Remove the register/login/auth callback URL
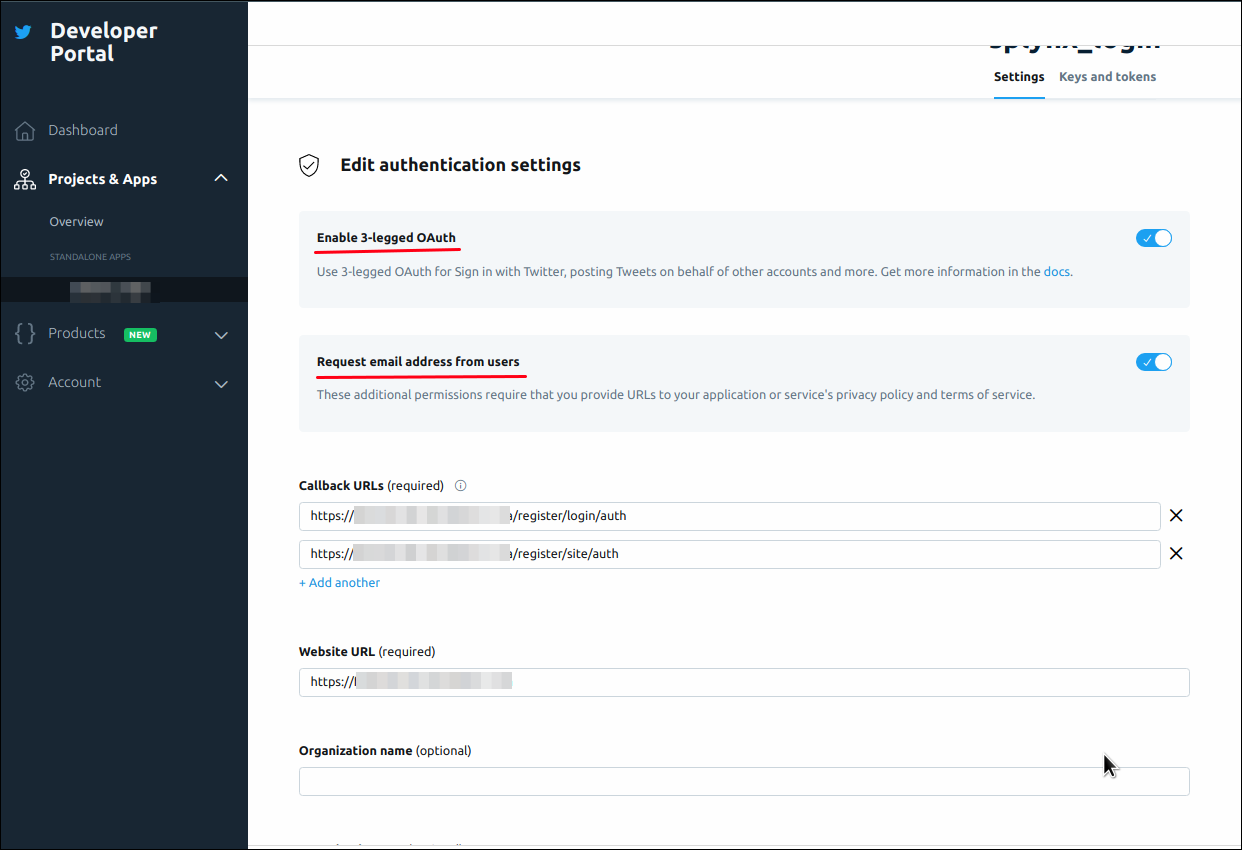Viewport: 1242px width, 850px height. (1176, 516)
